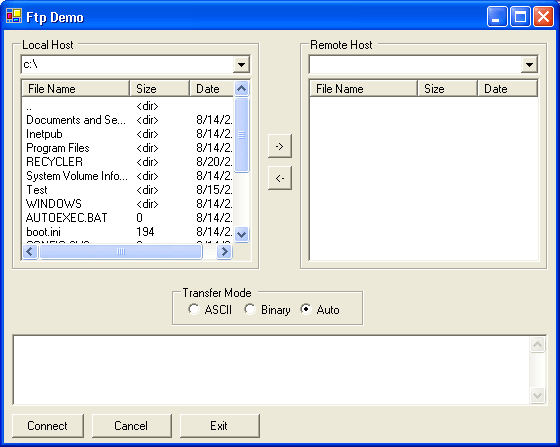Select the 'AUTOEXEC.BAT' file
The width and height of the screenshot is (560, 447).
(66, 218)
